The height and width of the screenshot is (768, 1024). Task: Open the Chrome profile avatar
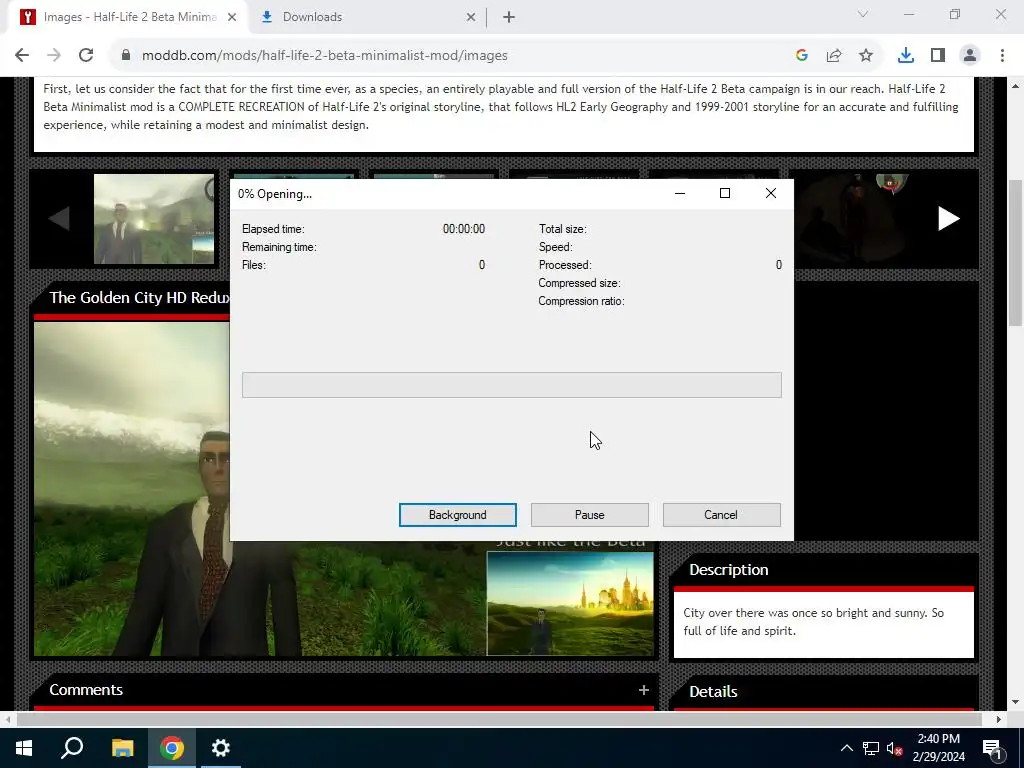click(970, 56)
